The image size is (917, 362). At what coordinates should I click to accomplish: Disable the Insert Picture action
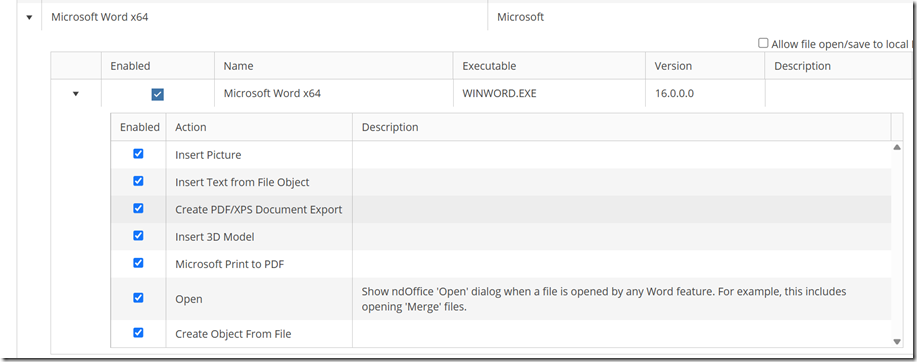(138, 154)
